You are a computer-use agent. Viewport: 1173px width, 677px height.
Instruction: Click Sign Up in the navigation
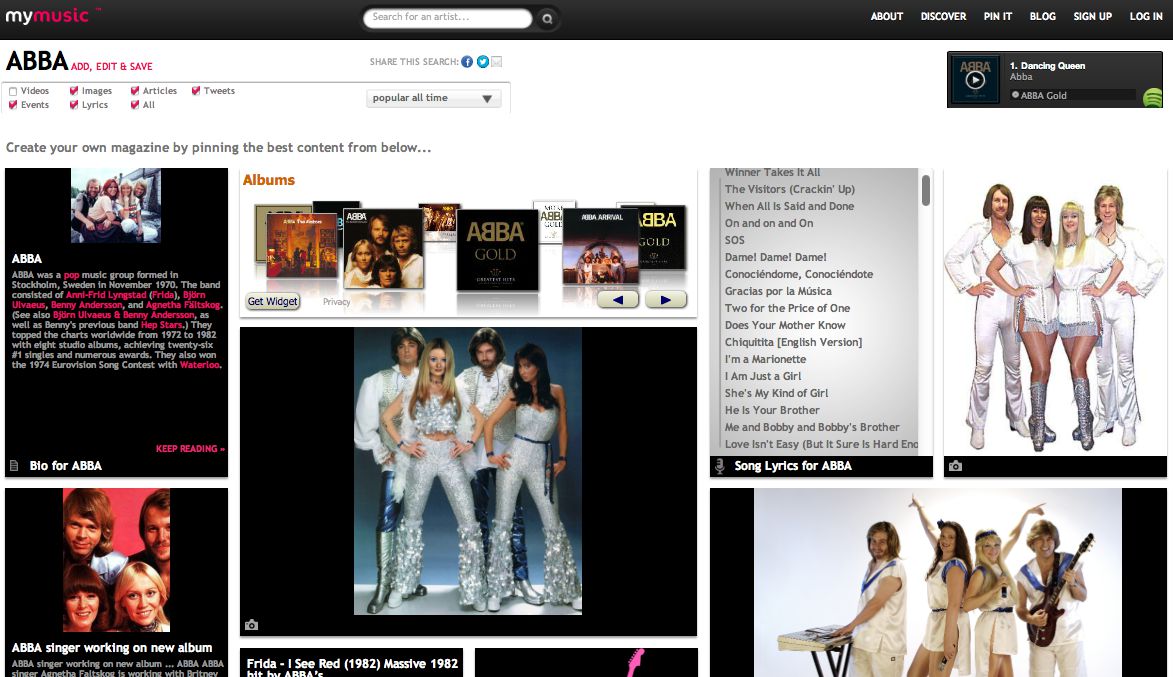1092,16
